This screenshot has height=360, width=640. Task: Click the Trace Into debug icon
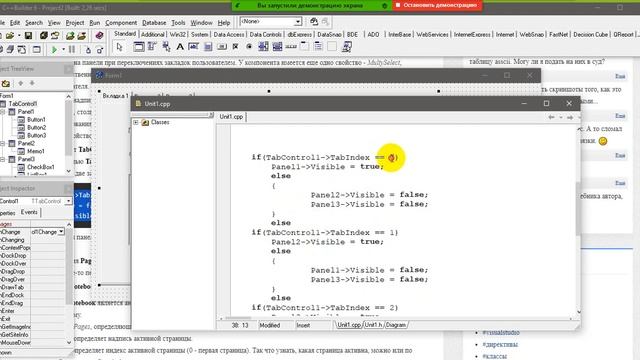[x=88, y=50]
